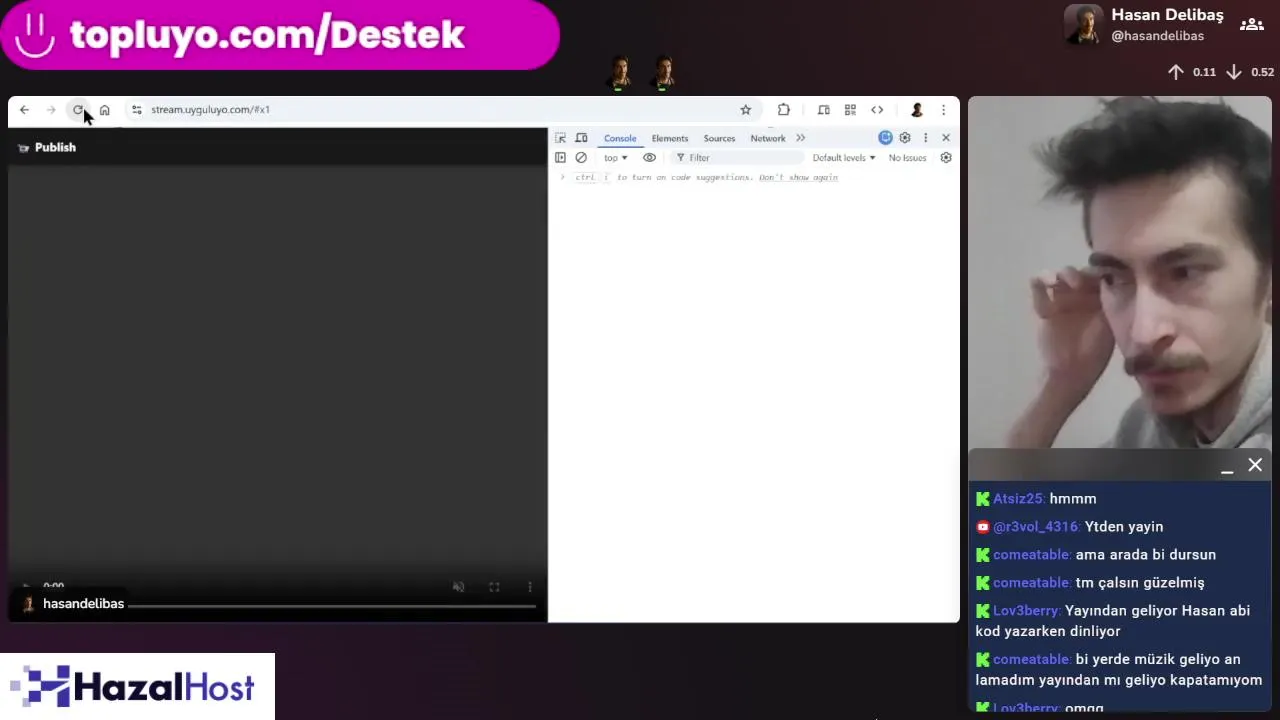Open the browser three-dot menu
Screen dimensions: 1280x720
click(943, 110)
